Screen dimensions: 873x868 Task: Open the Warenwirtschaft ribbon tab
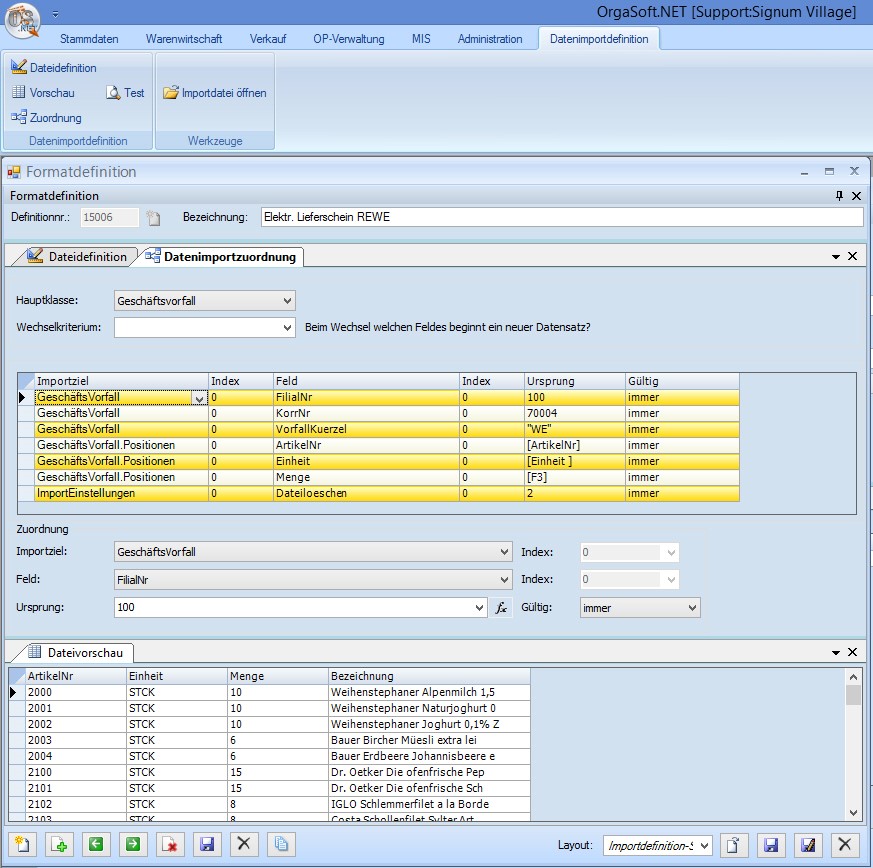(184, 39)
